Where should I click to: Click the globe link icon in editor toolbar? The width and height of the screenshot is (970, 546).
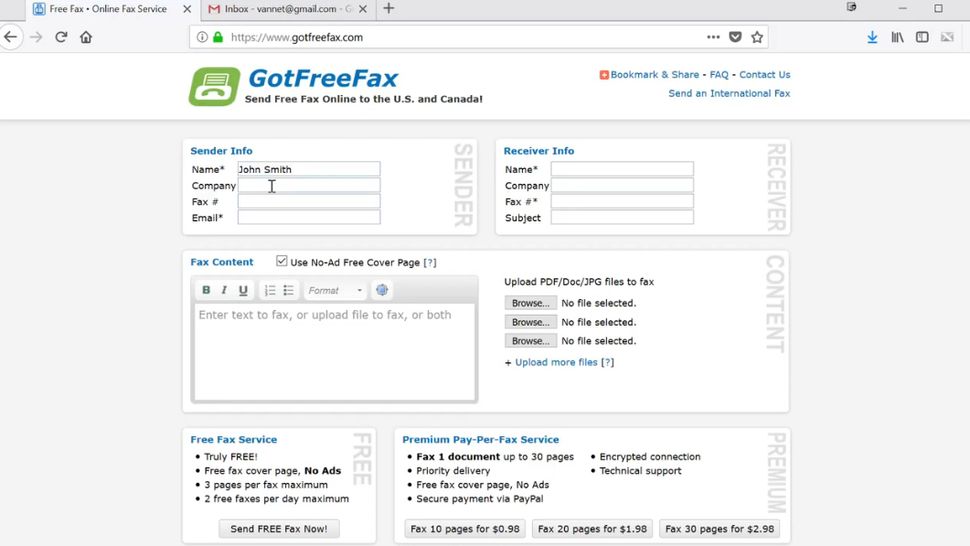point(382,290)
